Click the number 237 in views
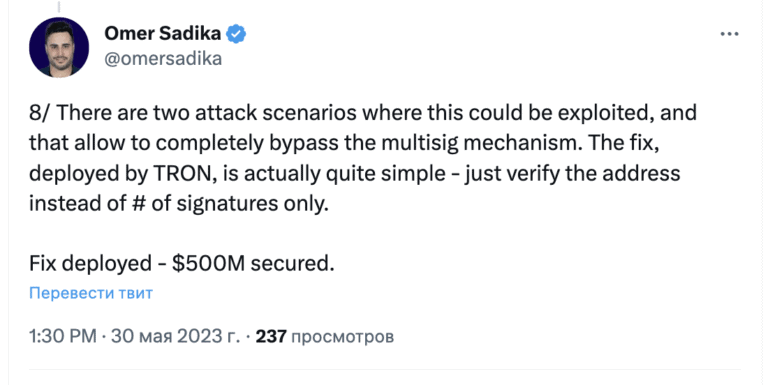The width and height of the screenshot is (768, 385). tap(271, 337)
